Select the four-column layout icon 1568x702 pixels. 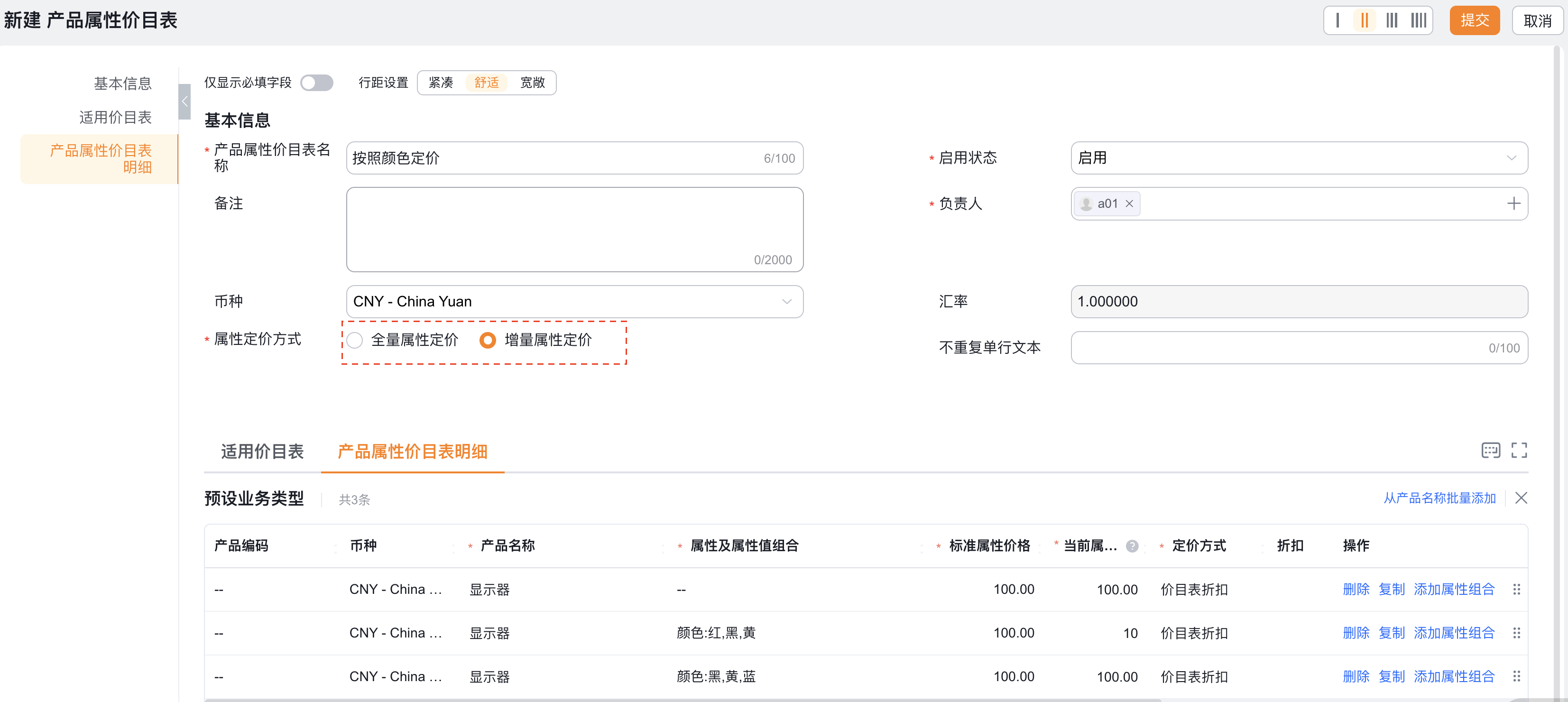1418,21
